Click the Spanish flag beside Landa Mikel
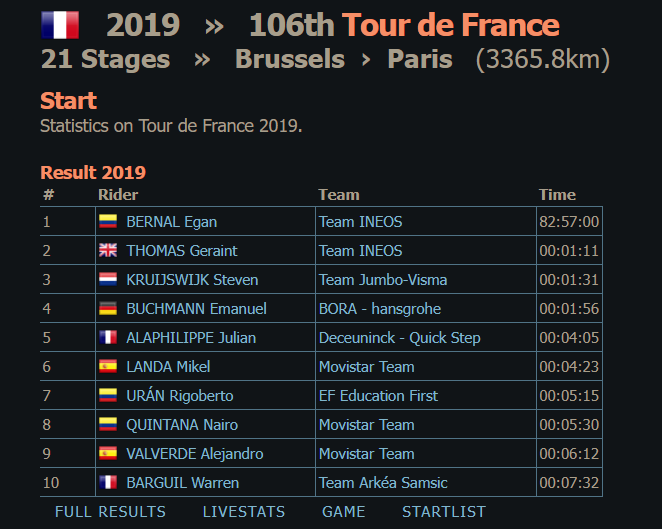 [x=108, y=367]
